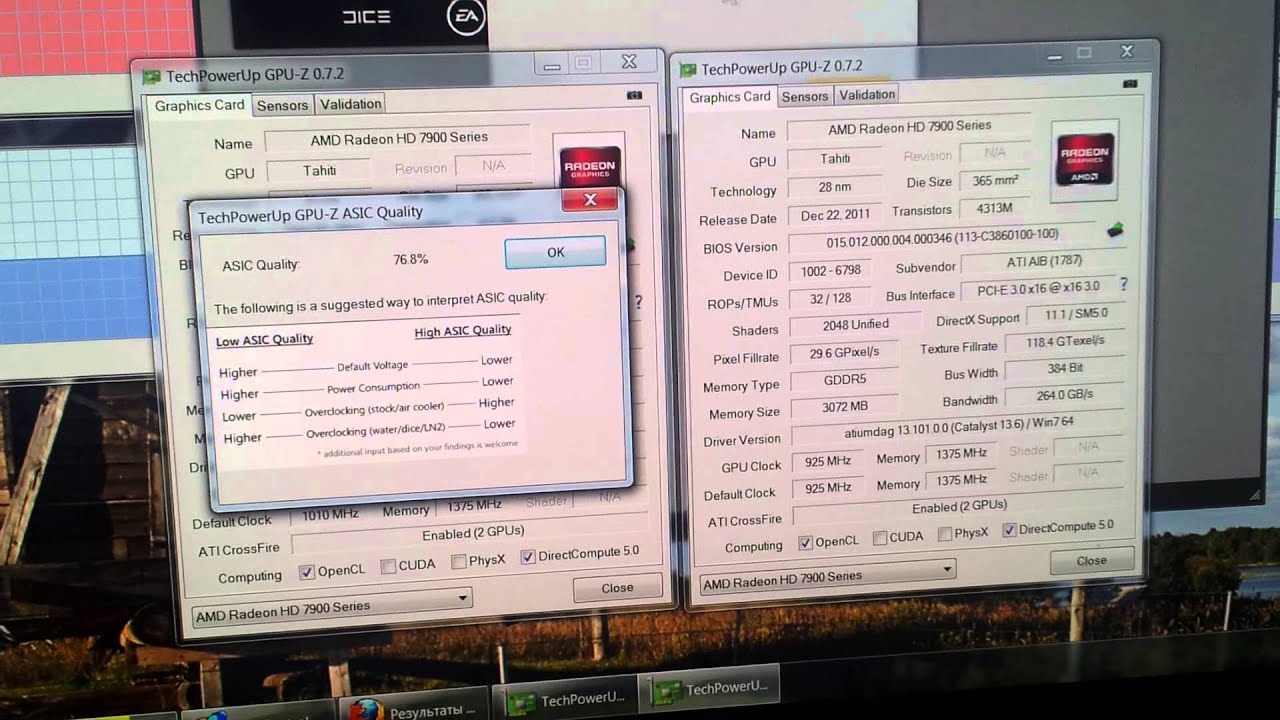Click the 'Low ASIC Quality' heading

click(x=265, y=340)
